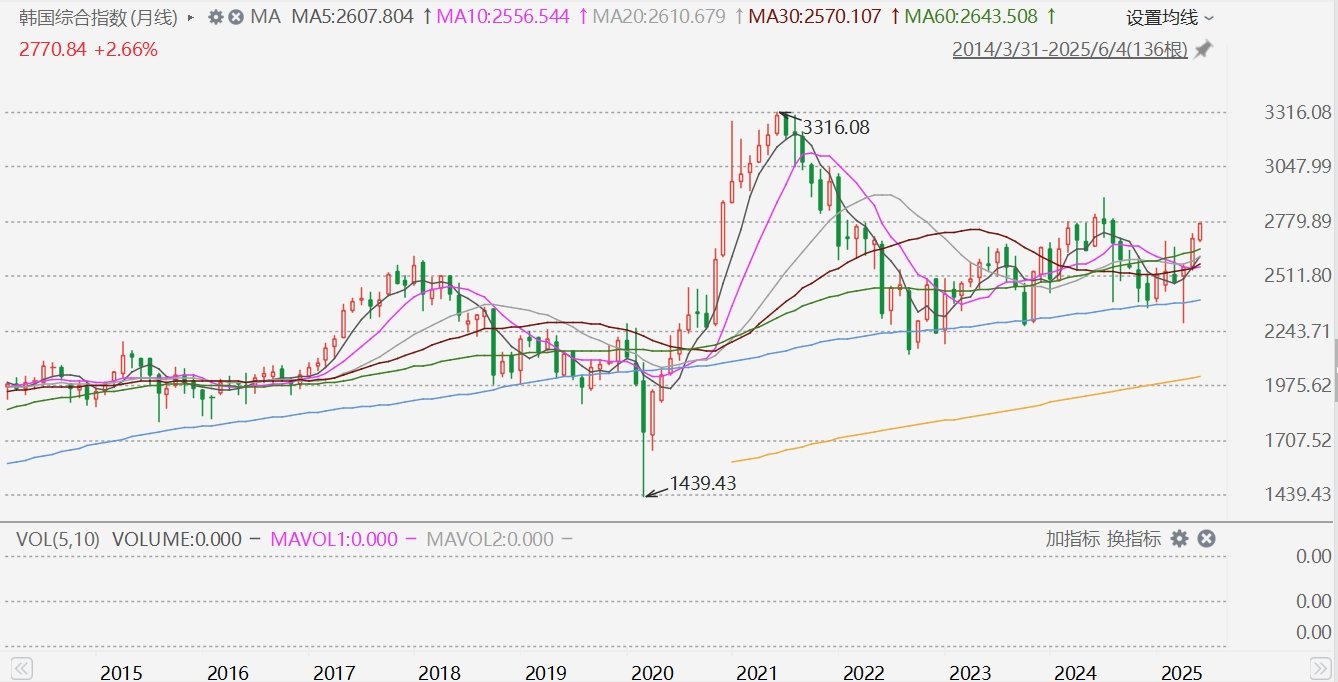This screenshot has height=682, width=1338.
Task: Select the magenta MA10:2556.544 label
Action: [x=506, y=17]
